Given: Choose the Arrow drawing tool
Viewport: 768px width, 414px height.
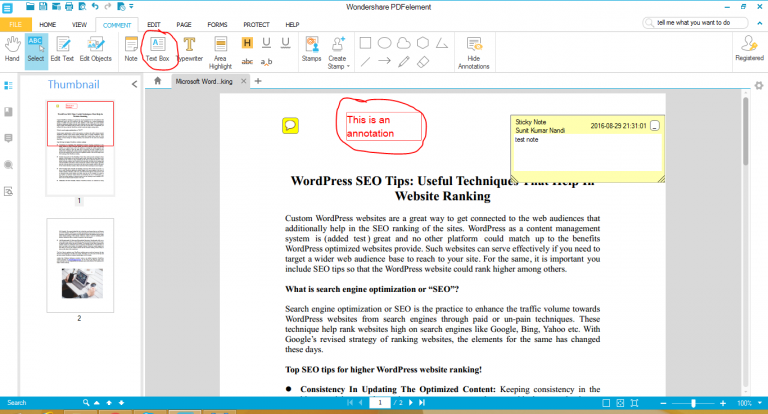Looking at the screenshot, I should coord(384,61).
